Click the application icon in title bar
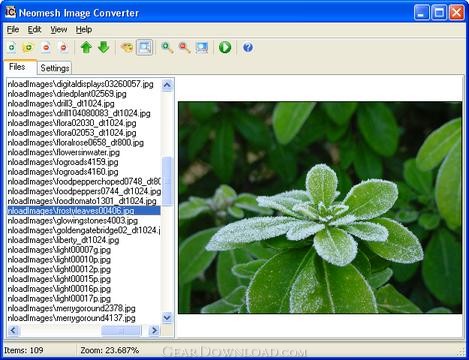 (10, 12)
